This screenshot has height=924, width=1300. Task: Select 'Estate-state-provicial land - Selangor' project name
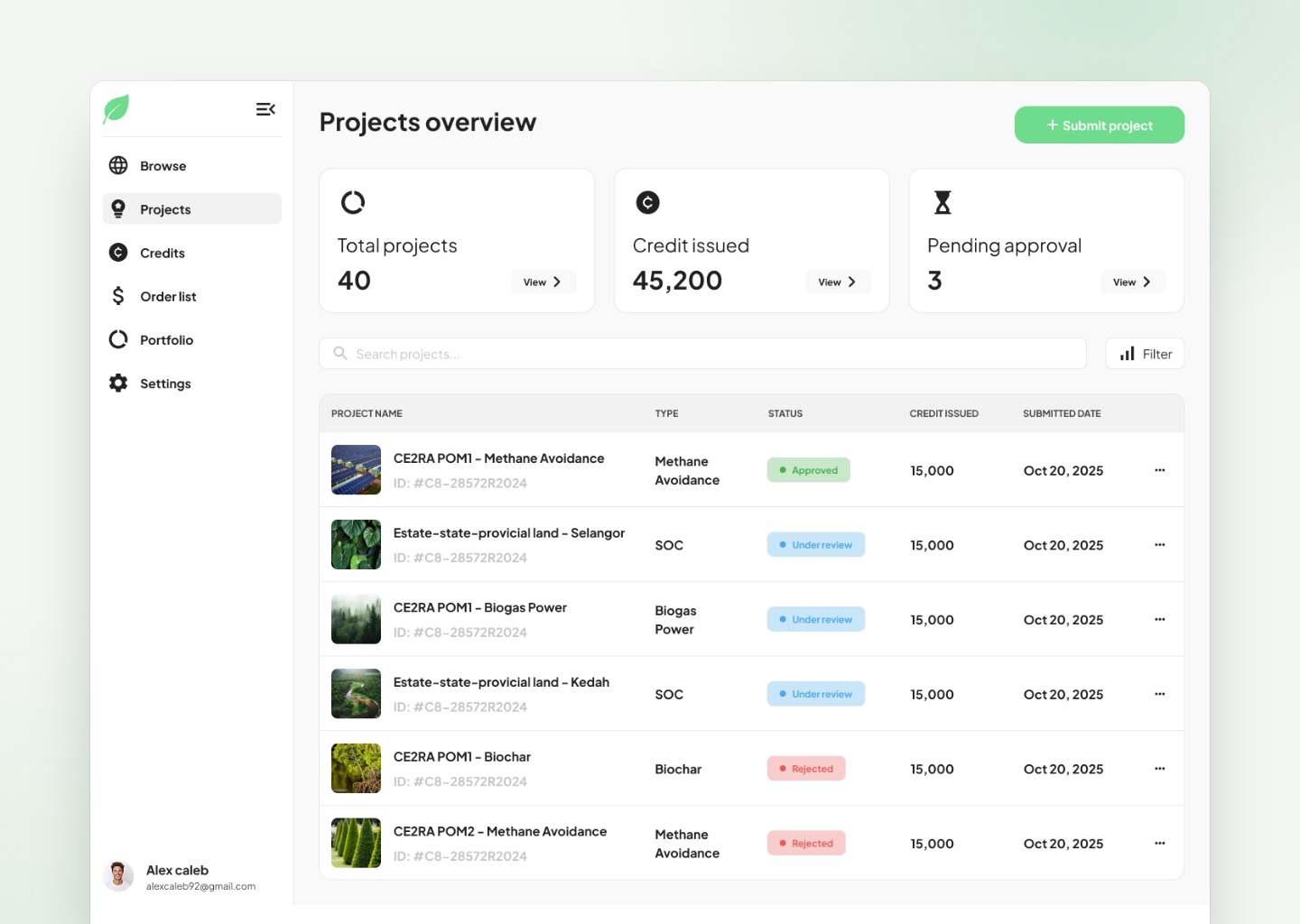click(509, 533)
